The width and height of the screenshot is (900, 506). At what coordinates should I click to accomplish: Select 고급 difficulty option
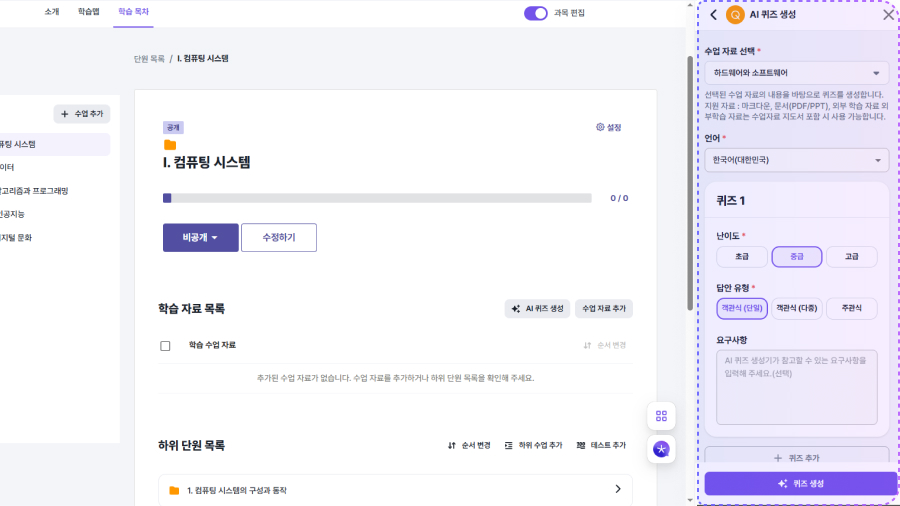tap(852, 257)
